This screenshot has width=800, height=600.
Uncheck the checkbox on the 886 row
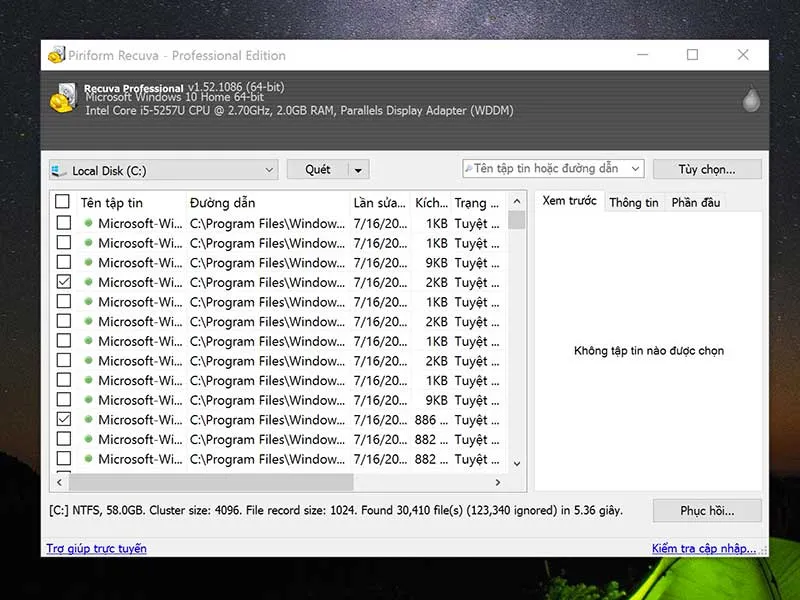[x=64, y=420]
